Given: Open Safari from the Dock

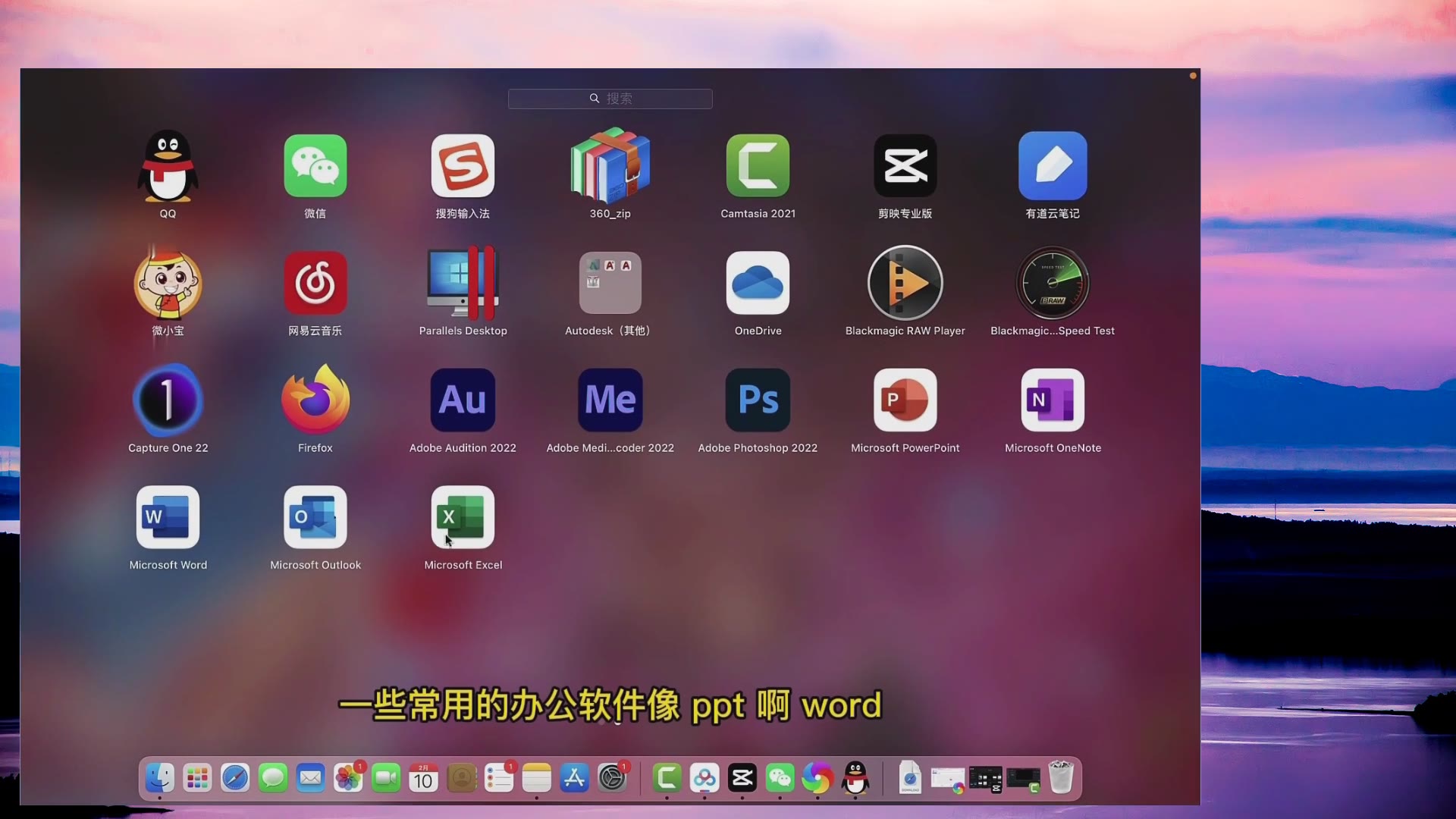Looking at the screenshot, I should (x=234, y=777).
